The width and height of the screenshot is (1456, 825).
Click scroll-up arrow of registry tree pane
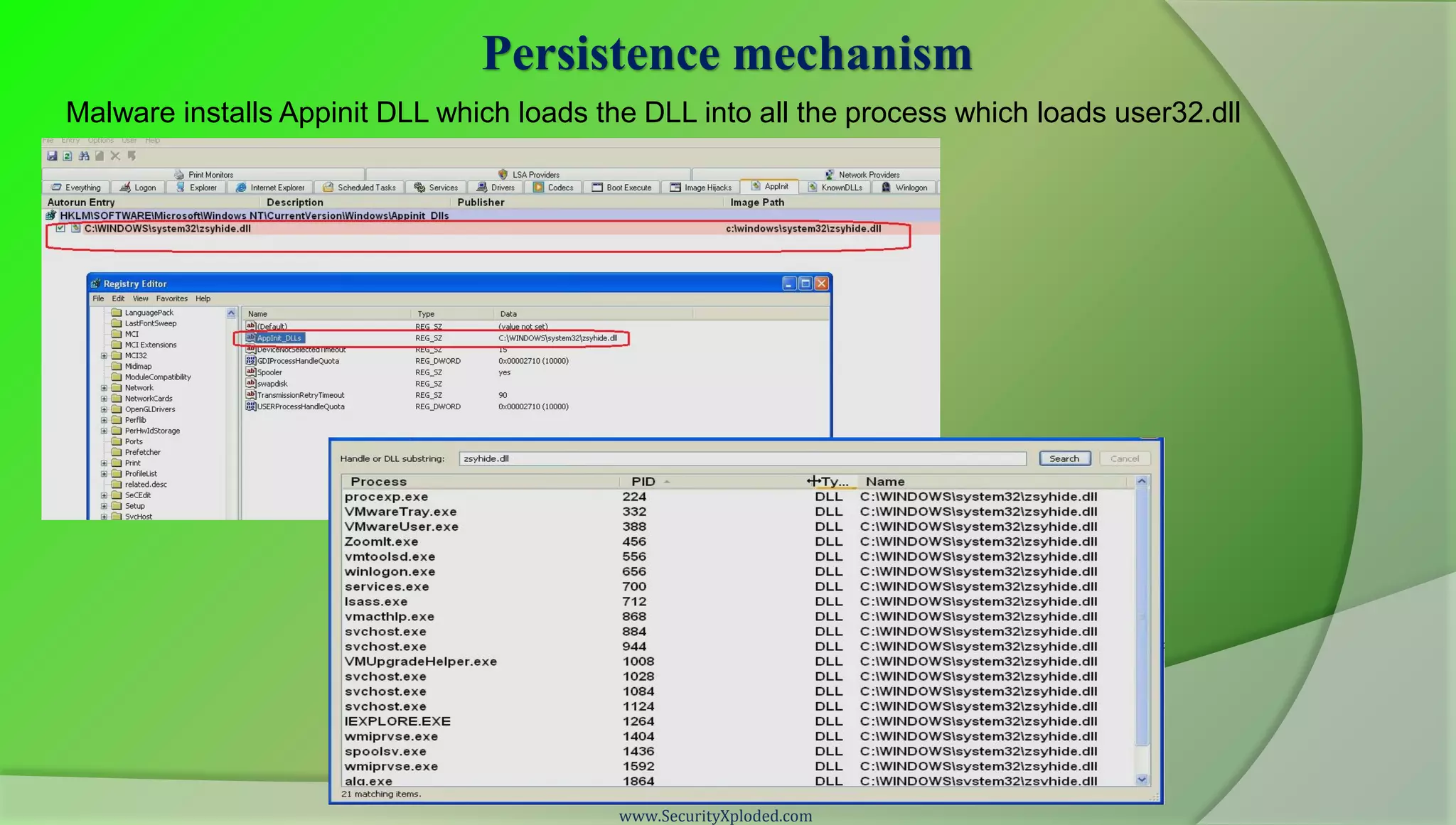click(x=231, y=313)
